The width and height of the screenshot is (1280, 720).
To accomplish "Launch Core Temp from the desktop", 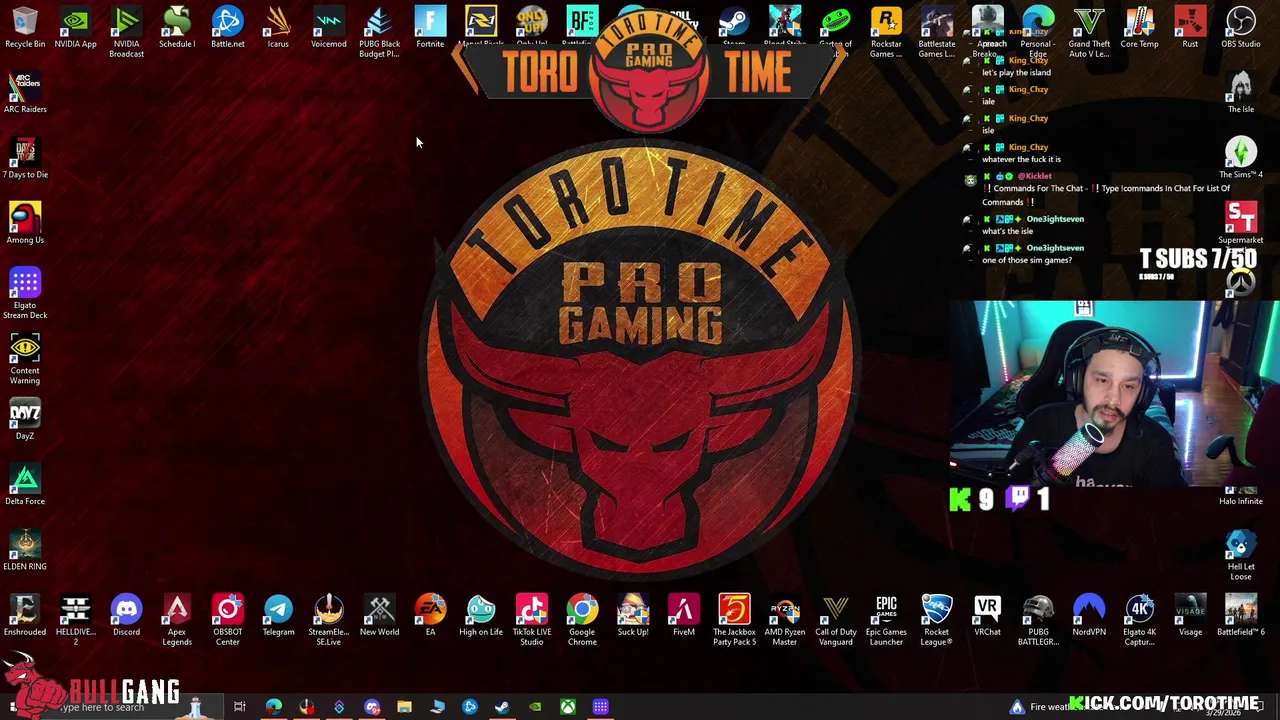I will (1139, 27).
